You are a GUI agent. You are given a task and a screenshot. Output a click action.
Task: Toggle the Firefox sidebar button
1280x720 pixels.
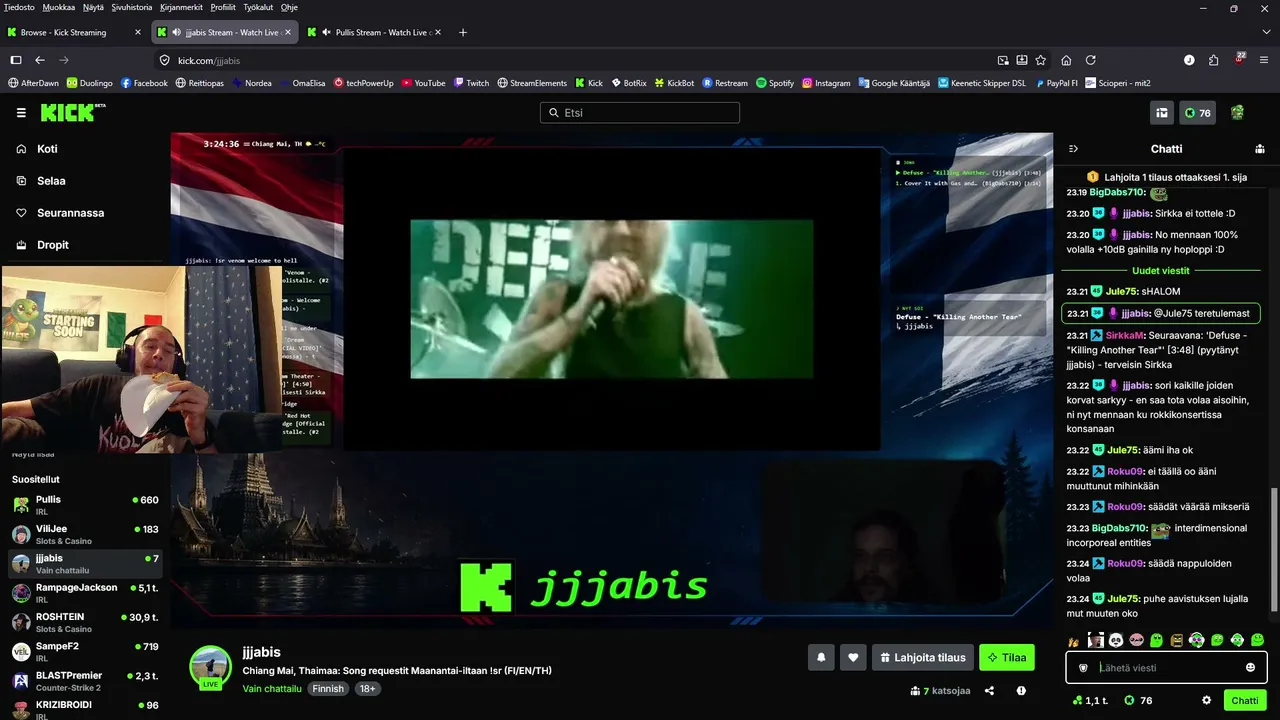pos(16,60)
